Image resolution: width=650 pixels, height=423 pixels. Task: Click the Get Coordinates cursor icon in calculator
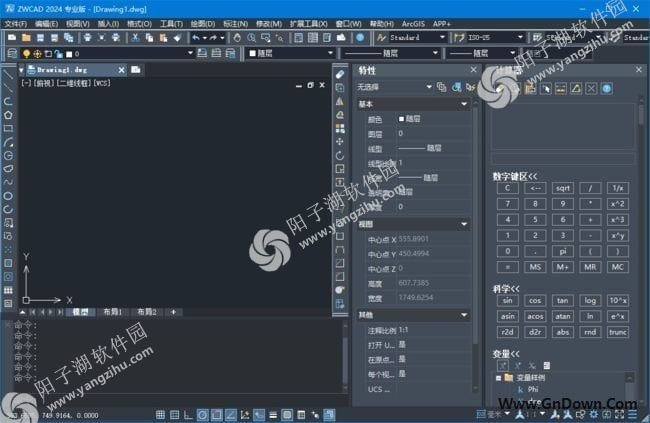tap(546, 88)
